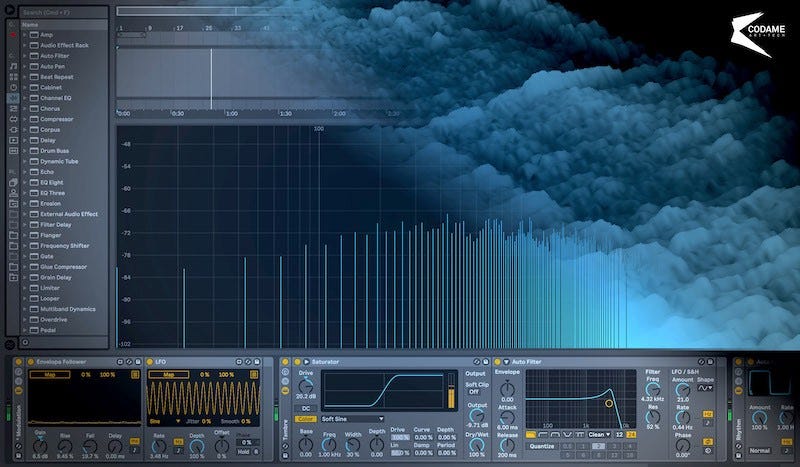Open Auto Filter Clean circuit dropdown
Viewport: 800px width, 467px height.
pyautogui.click(x=599, y=434)
